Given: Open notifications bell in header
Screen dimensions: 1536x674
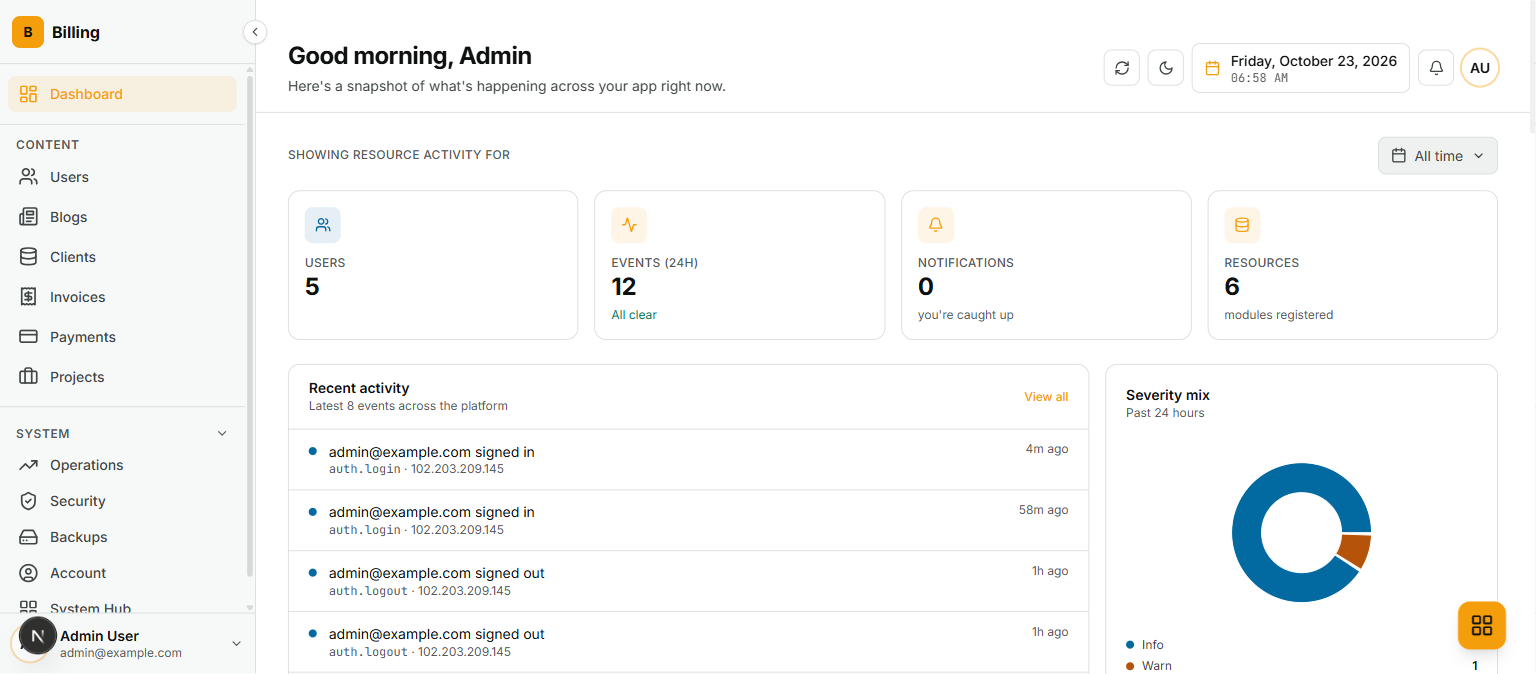Looking at the screenshot, I should [x=1436, y=68].
